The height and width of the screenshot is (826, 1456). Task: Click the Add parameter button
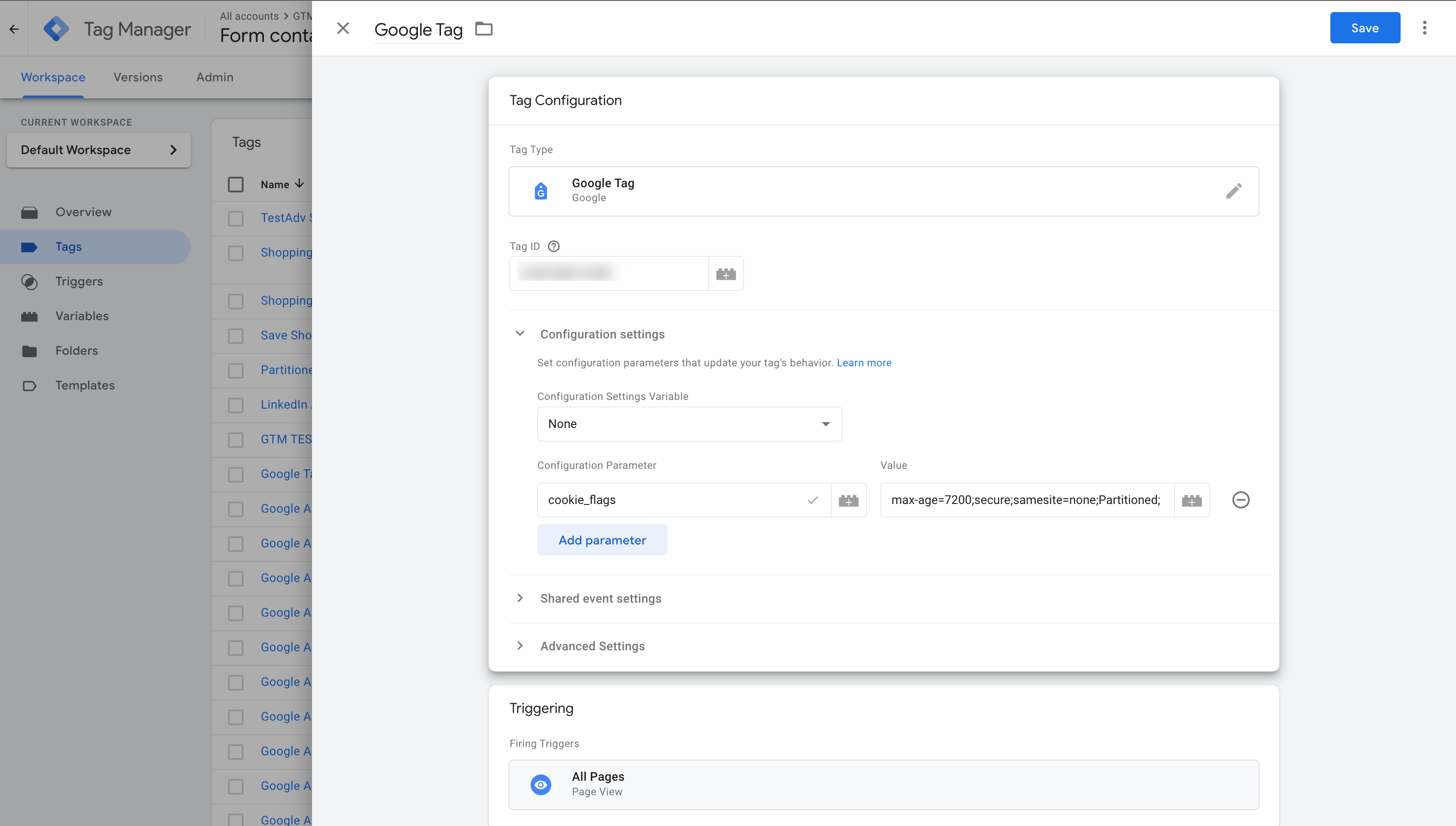[601, 540]
